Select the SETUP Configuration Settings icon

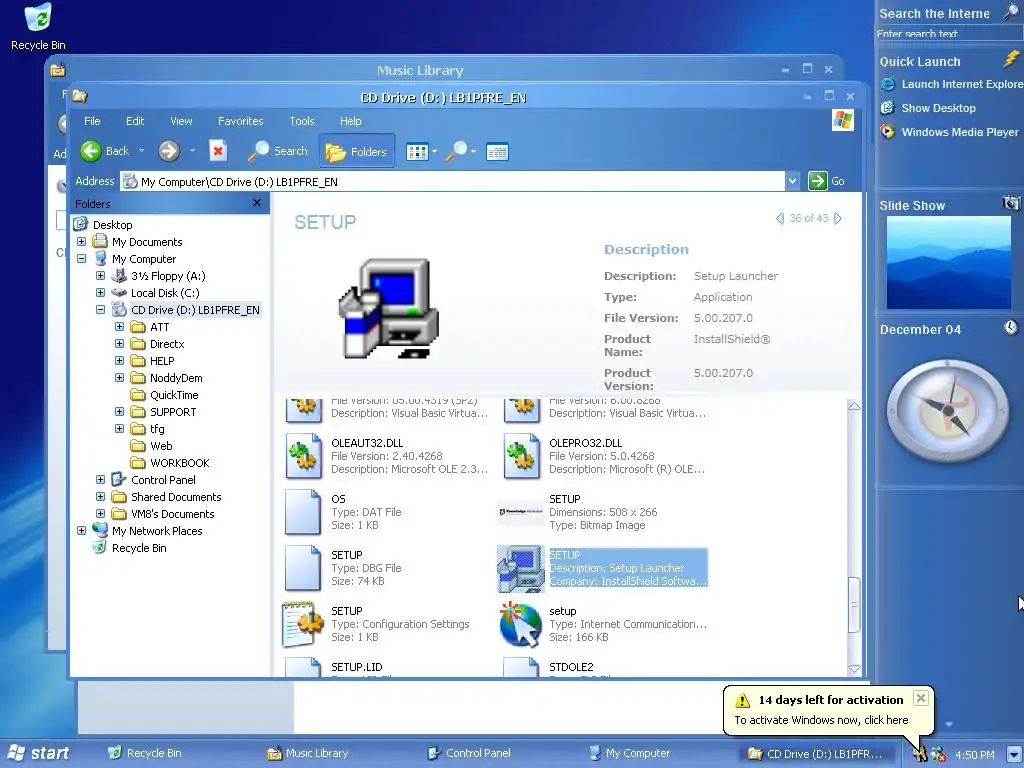pos(303,624)
